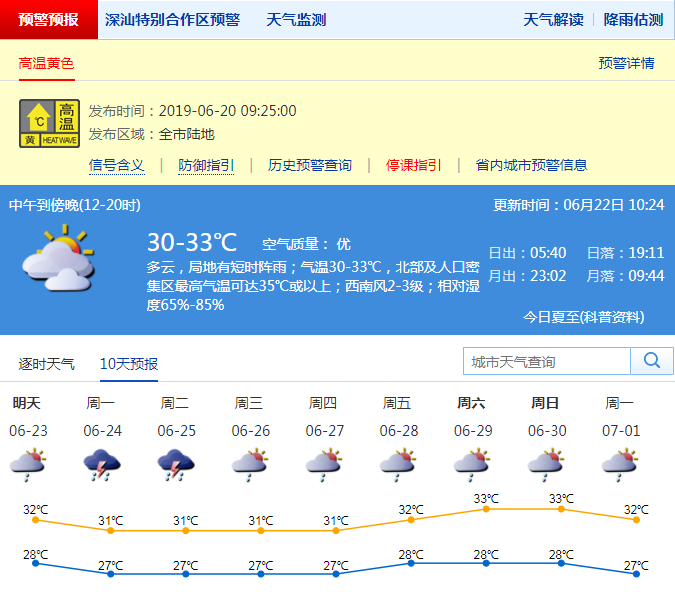Click weather icon for 07-01
The width and height of the screenshot is (675, 595).
(x=619, y=466)
